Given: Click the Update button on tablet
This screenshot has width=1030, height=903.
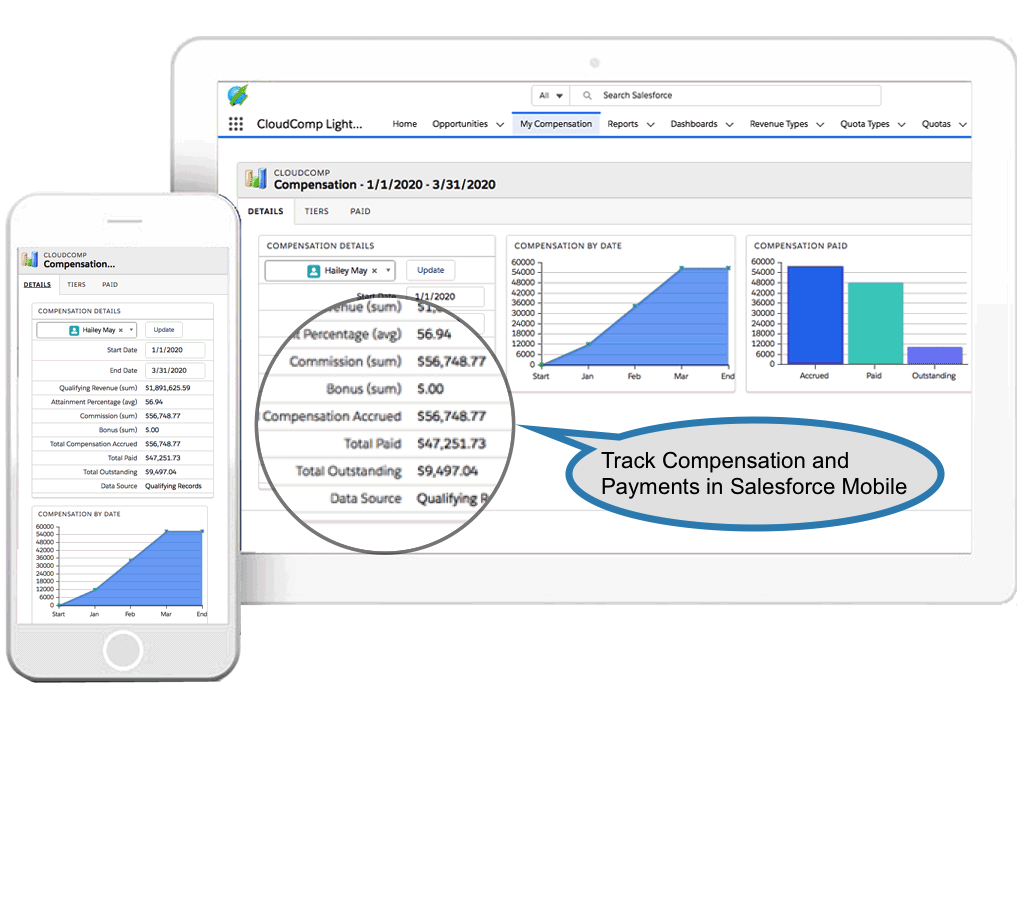Looking at the screenshot, I should coord(430,270).
